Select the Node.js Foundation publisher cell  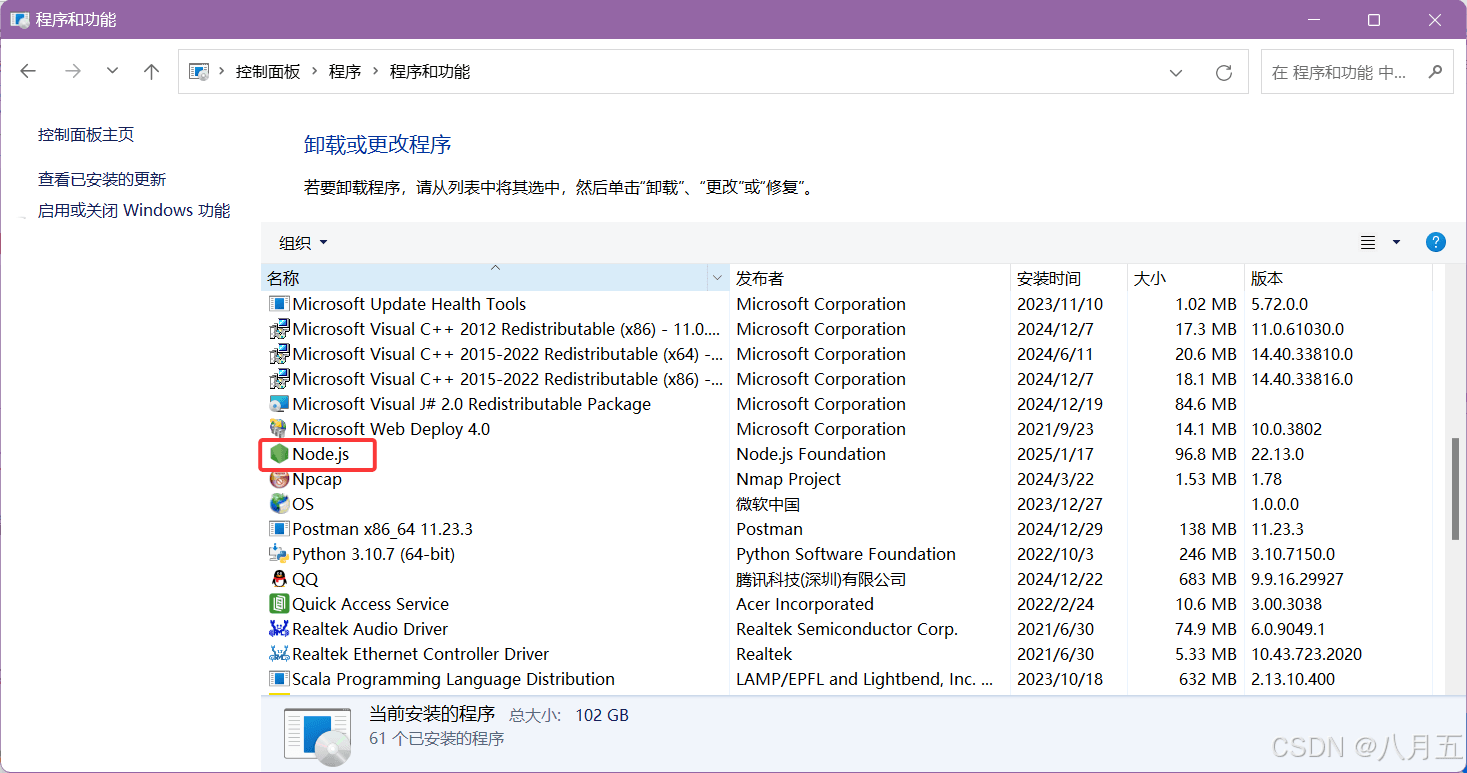[811, 454]
